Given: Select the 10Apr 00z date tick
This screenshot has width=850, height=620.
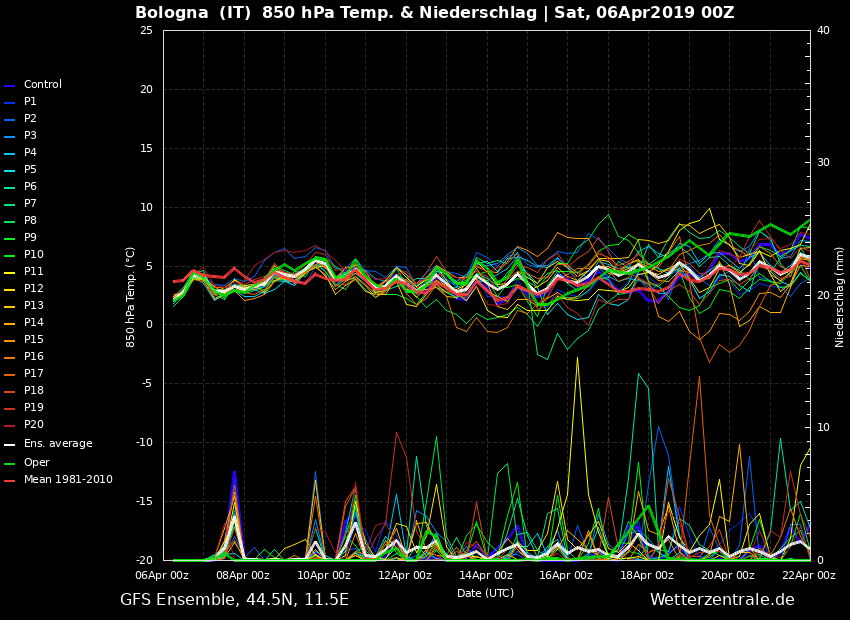Looking at the screenshot, I should pos(324,575).
